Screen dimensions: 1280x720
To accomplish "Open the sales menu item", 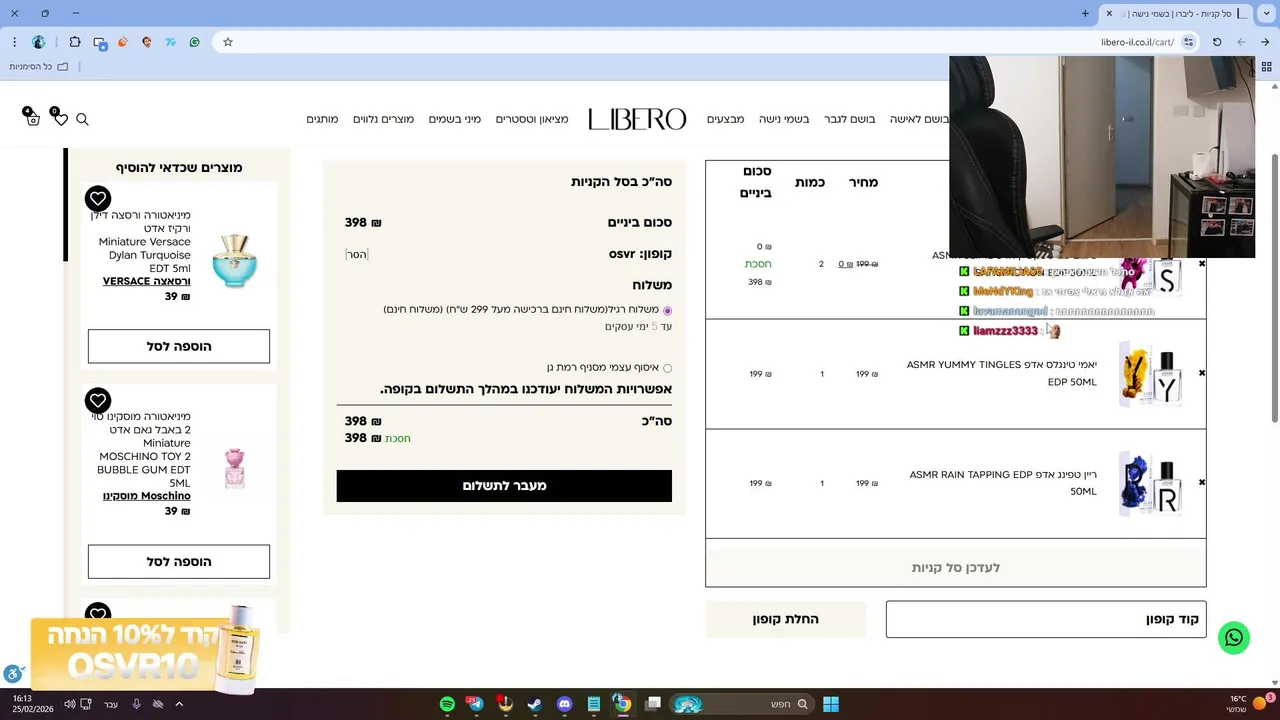I will [x=725, y=119].
